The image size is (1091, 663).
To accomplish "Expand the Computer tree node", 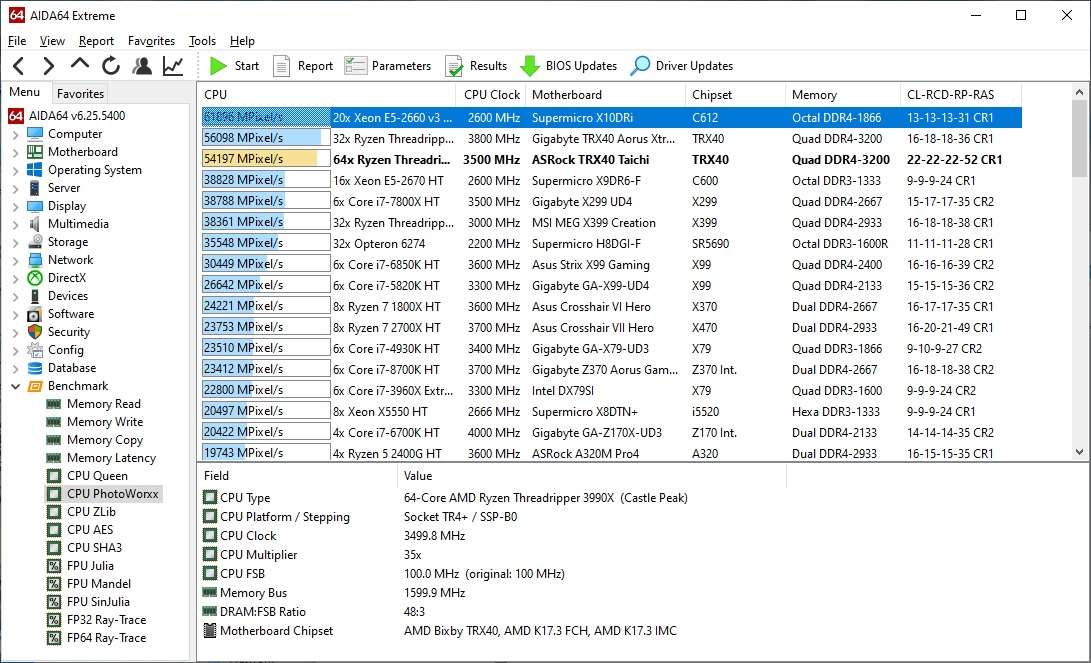I will click(x=15, y=134).
